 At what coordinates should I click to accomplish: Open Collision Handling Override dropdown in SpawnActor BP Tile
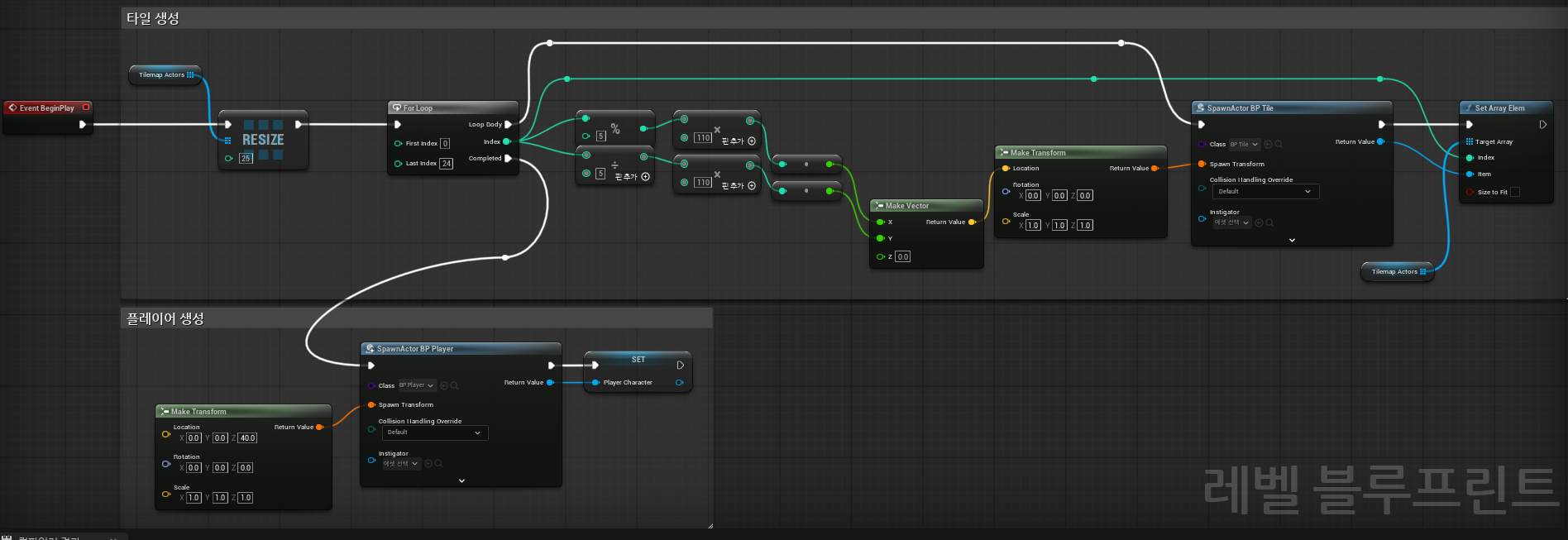click(x=1264, y=191)
